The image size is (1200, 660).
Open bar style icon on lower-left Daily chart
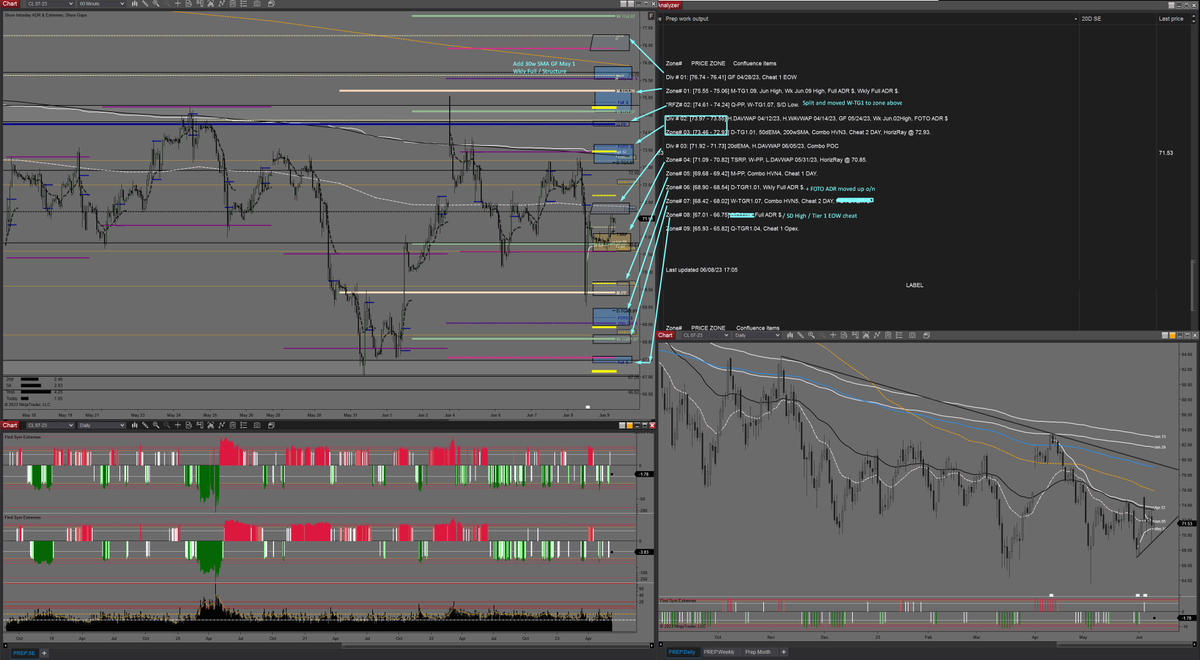[x=135, y=425]
